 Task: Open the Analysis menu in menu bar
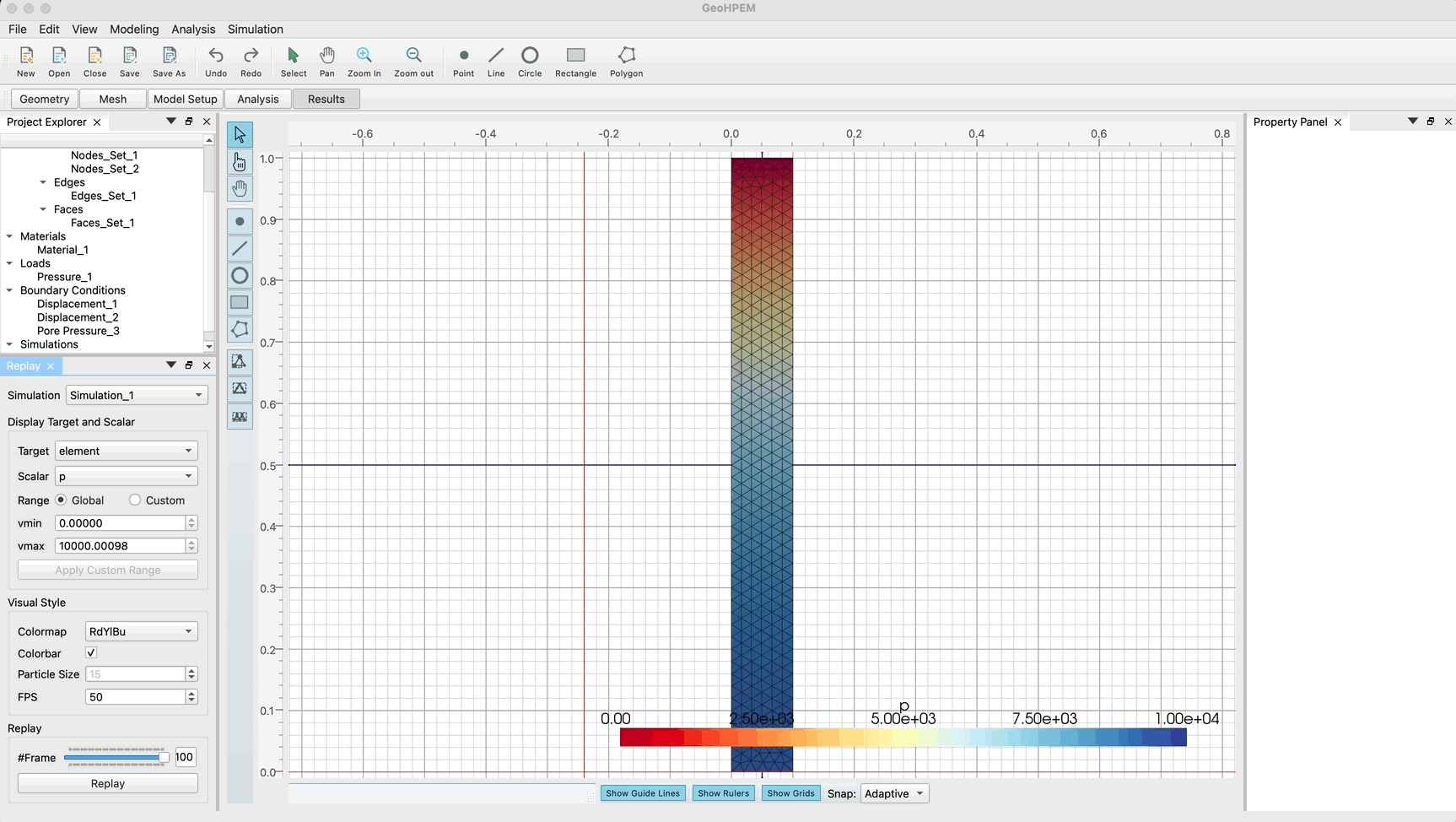coord(193,30)
